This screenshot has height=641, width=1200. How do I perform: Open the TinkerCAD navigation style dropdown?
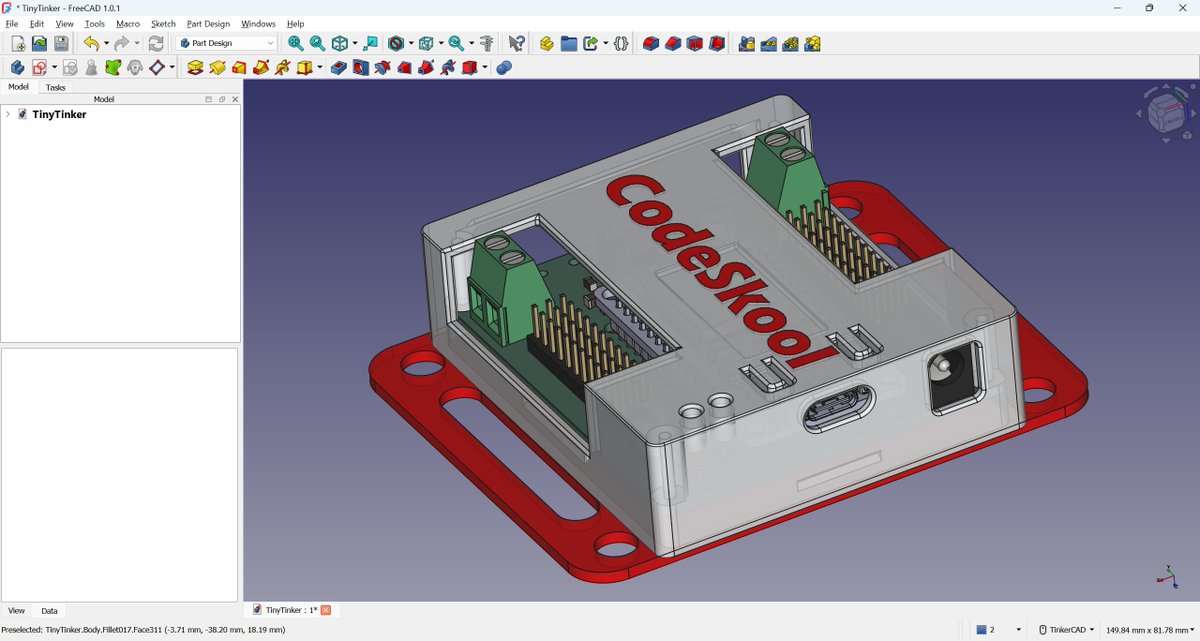(x=1066, y=630)
